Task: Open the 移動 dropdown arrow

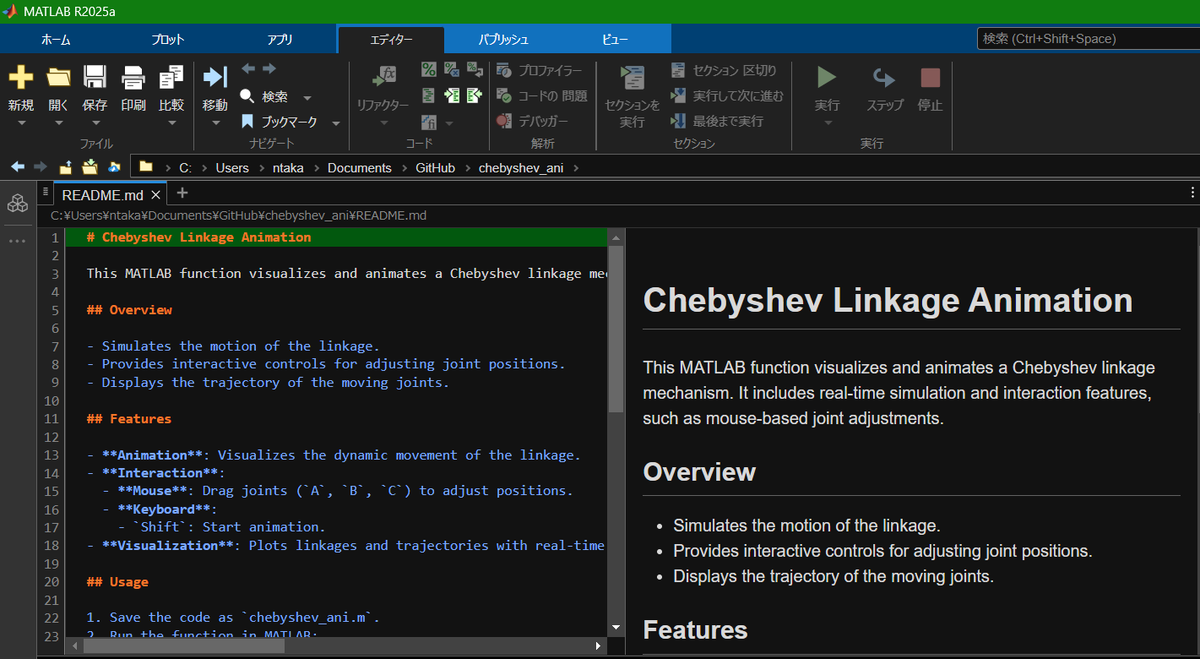Action: (x=215, y=123)
